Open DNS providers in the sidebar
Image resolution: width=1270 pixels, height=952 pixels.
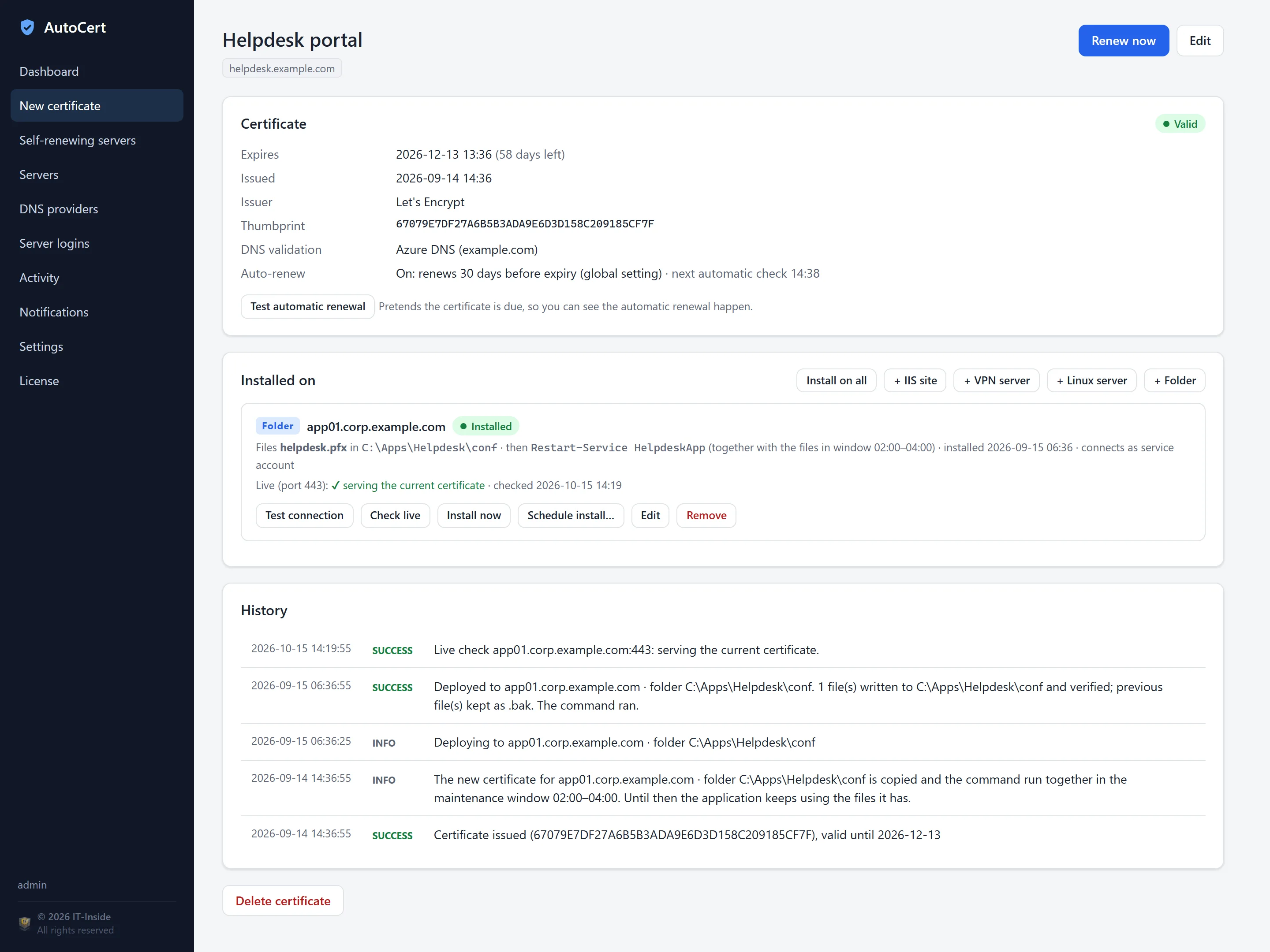[x=97, y=209]
